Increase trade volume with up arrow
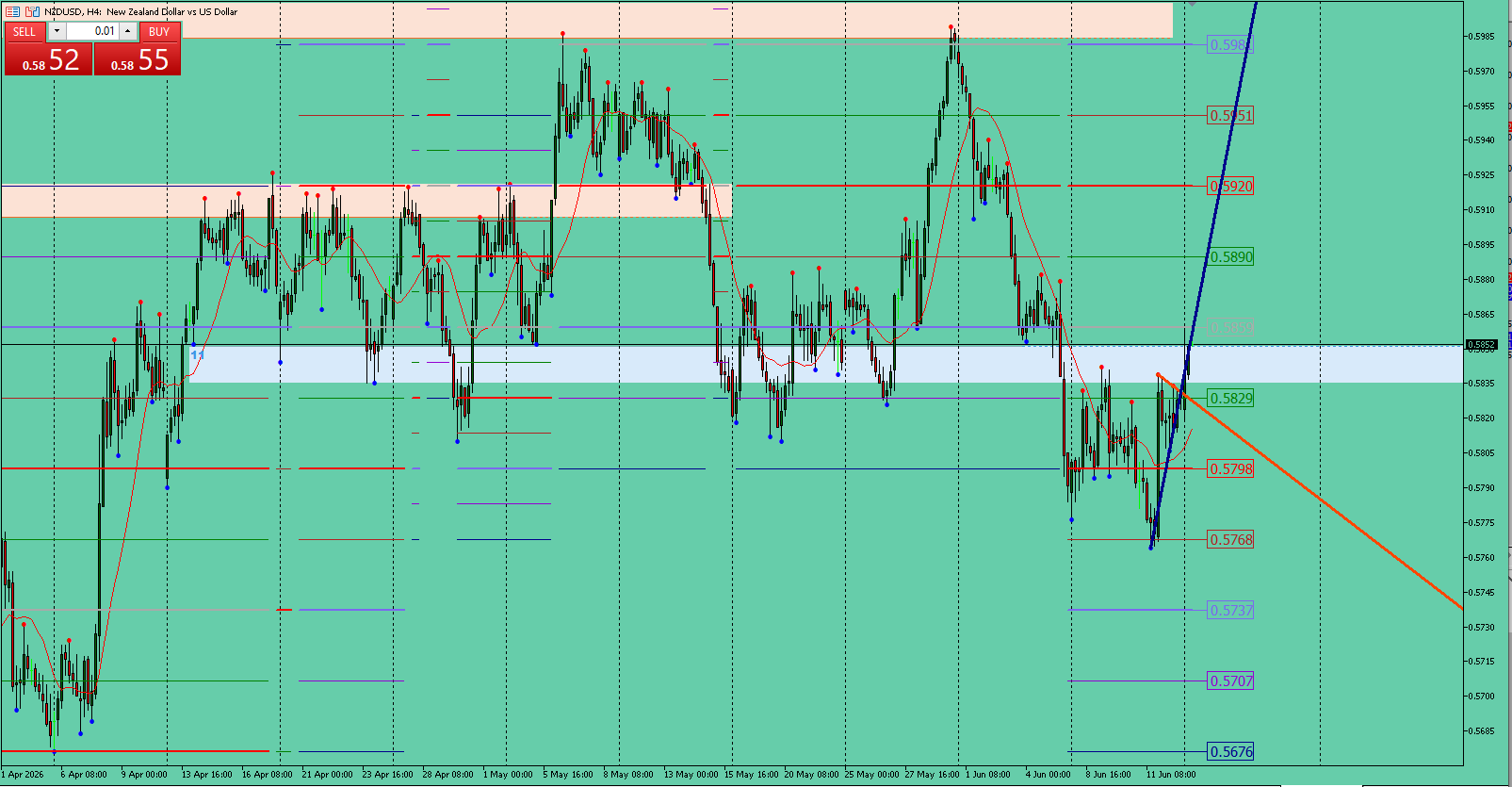1512x787 pixels. coord(127,31)
